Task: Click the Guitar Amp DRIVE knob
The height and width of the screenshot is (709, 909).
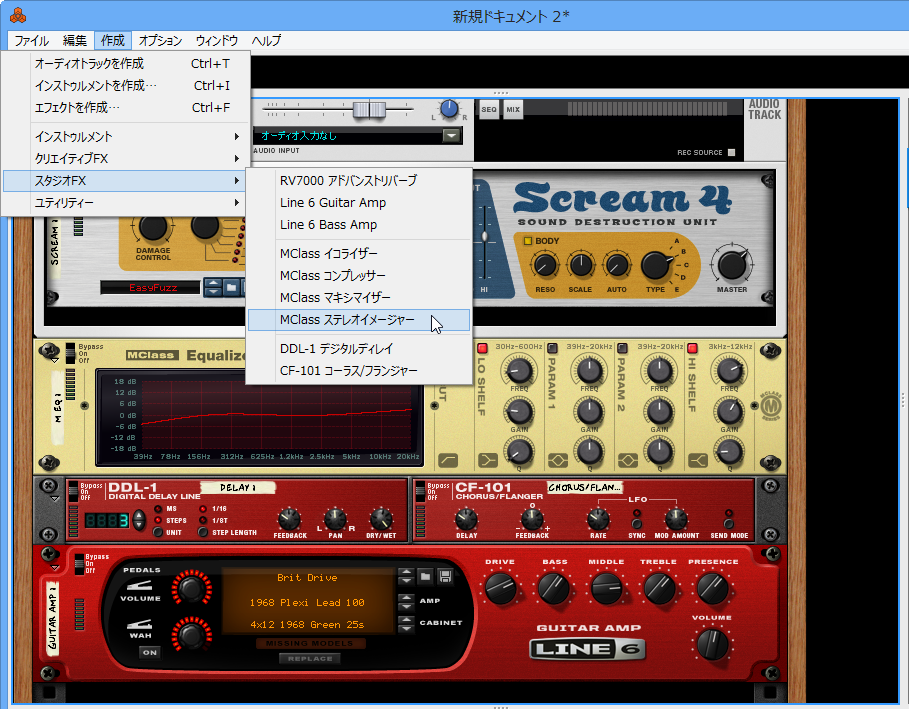Action: click(500, 588)
